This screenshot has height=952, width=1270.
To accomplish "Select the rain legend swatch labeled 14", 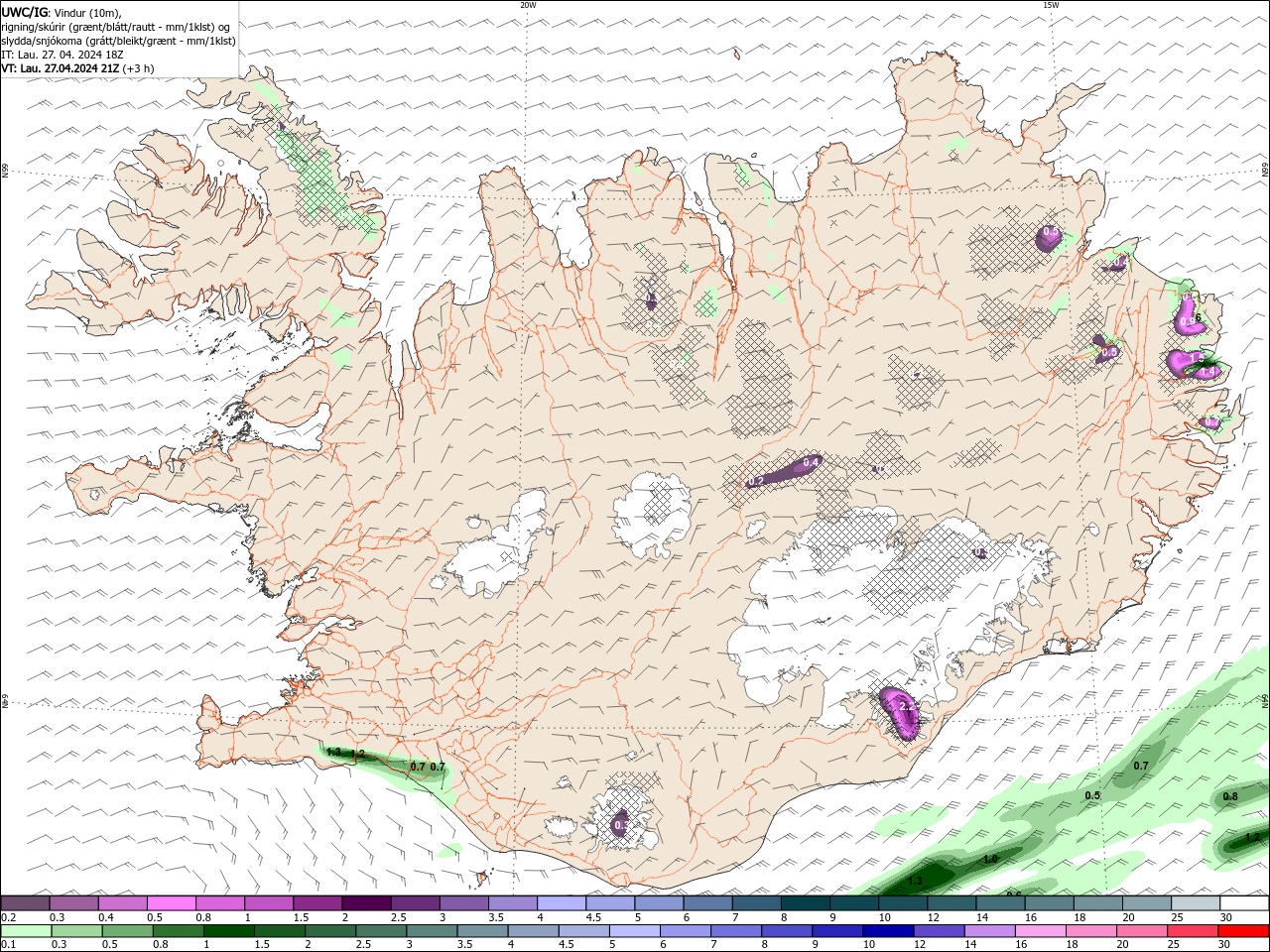I will (987, 931).
